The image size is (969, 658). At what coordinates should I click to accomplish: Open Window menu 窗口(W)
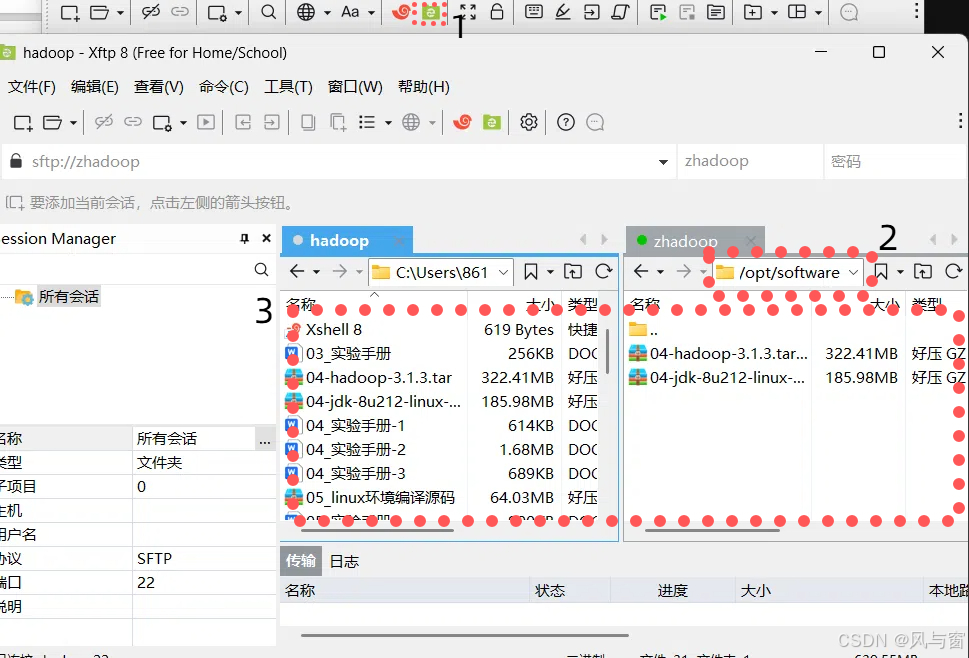click(355, 87)
